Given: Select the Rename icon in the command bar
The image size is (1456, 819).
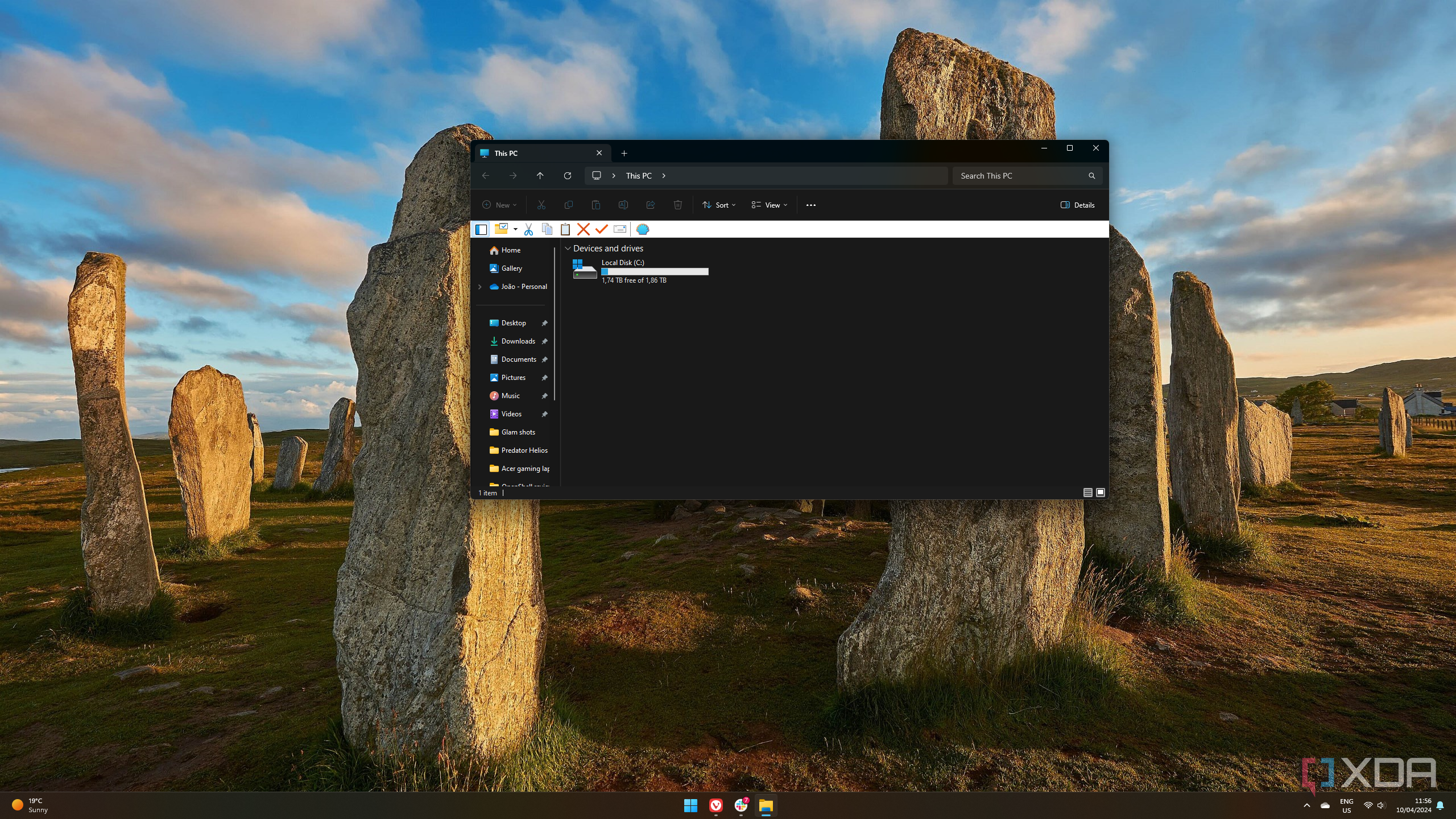Looking at the screenshot, I should tap(623, 205).
